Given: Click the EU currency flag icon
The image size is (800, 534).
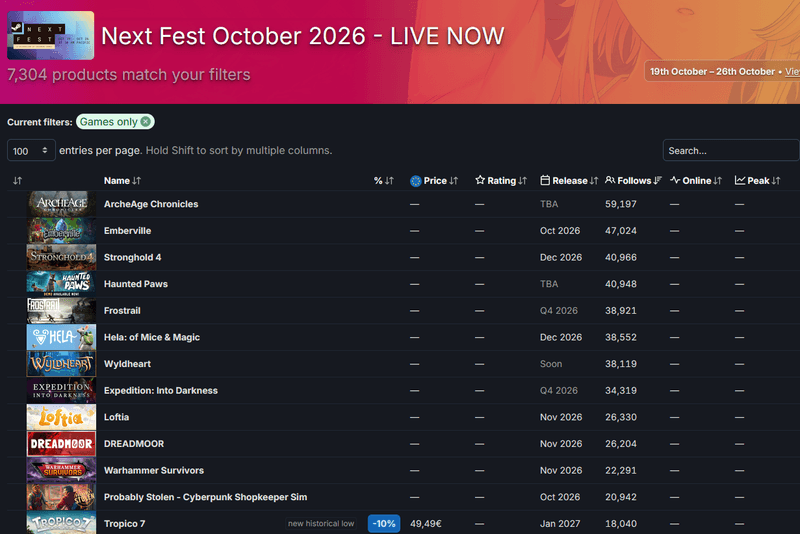Looking at the screenshot, I should [416, 181].
